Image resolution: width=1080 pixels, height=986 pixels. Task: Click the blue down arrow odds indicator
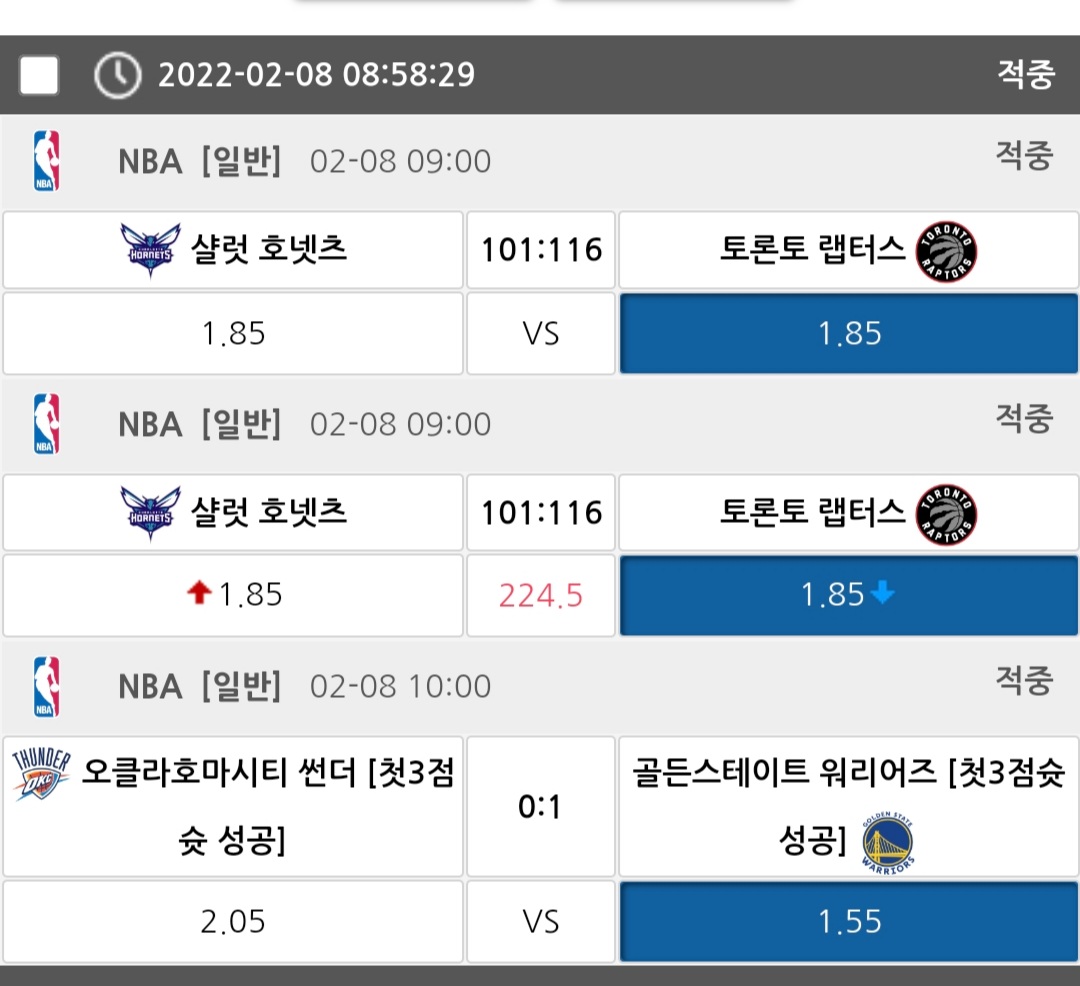tap(882, 594)
